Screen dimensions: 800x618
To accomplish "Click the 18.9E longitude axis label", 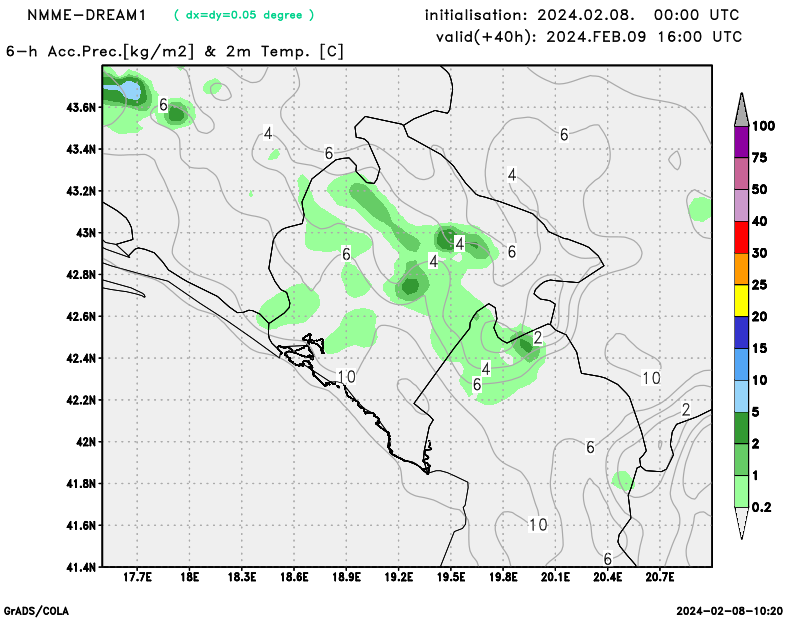I will (346, 577).
